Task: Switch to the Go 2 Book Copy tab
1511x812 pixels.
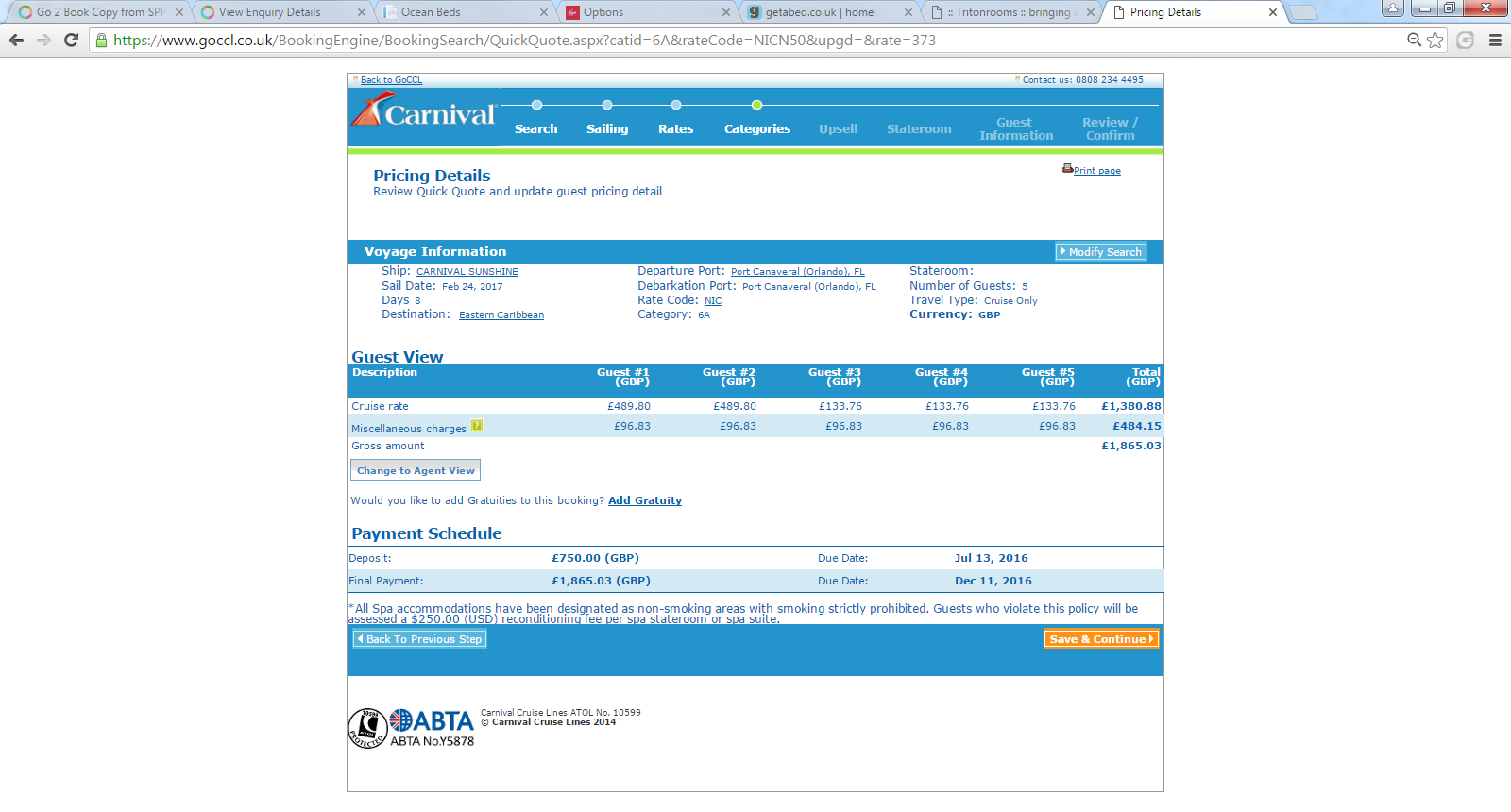Action: click(x=99, y=12)
